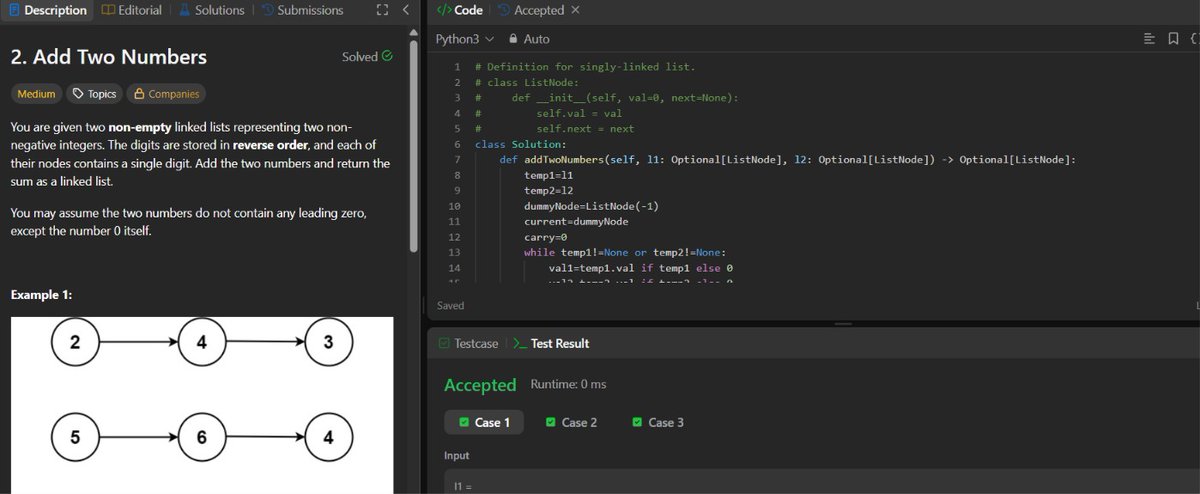Click the l1 input field
This screenshot has height=494, width=1200.
click(820, 482)
